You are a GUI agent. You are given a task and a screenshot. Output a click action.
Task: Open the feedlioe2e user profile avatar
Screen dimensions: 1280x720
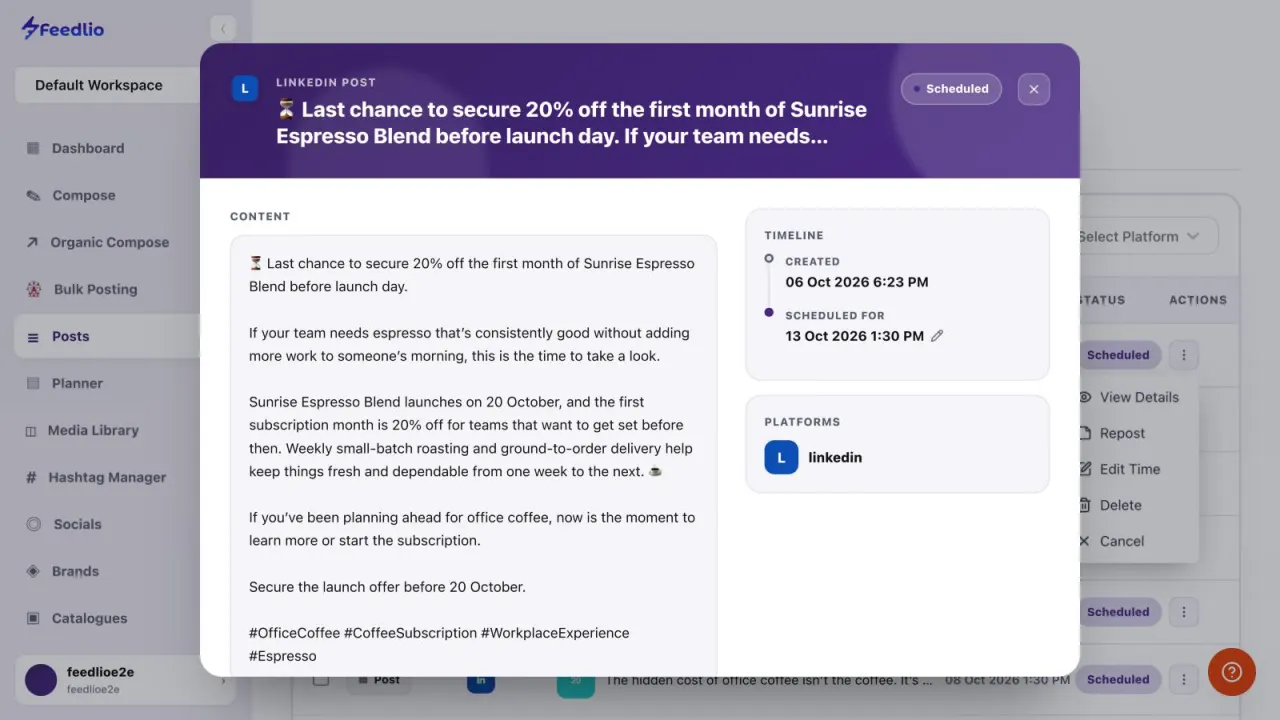[x=41, y=679]
